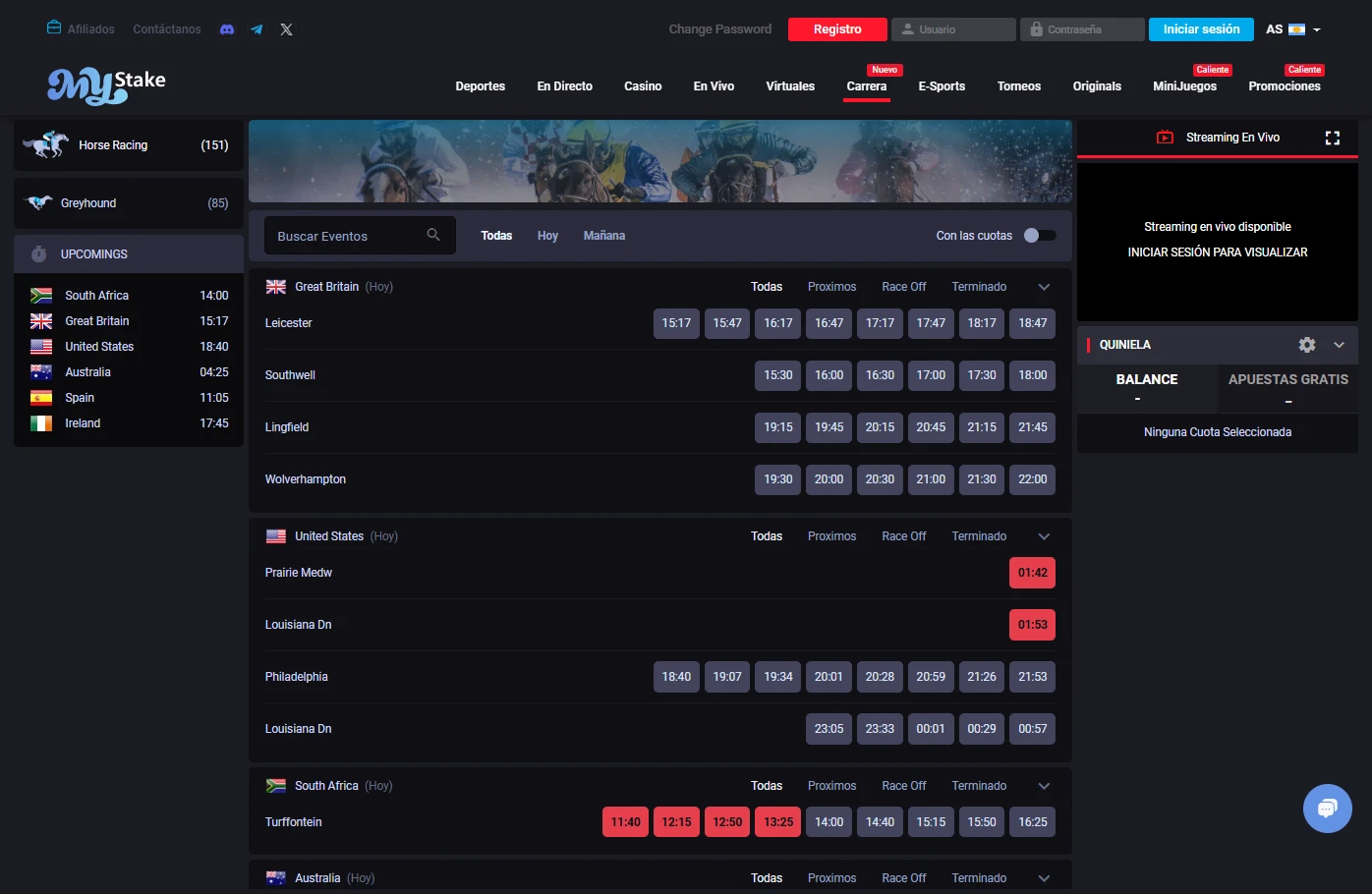The height and width of the screenshot is (894, 1372).
Task: Click Australia flag in Upcomings
Action: click(41, 372)
